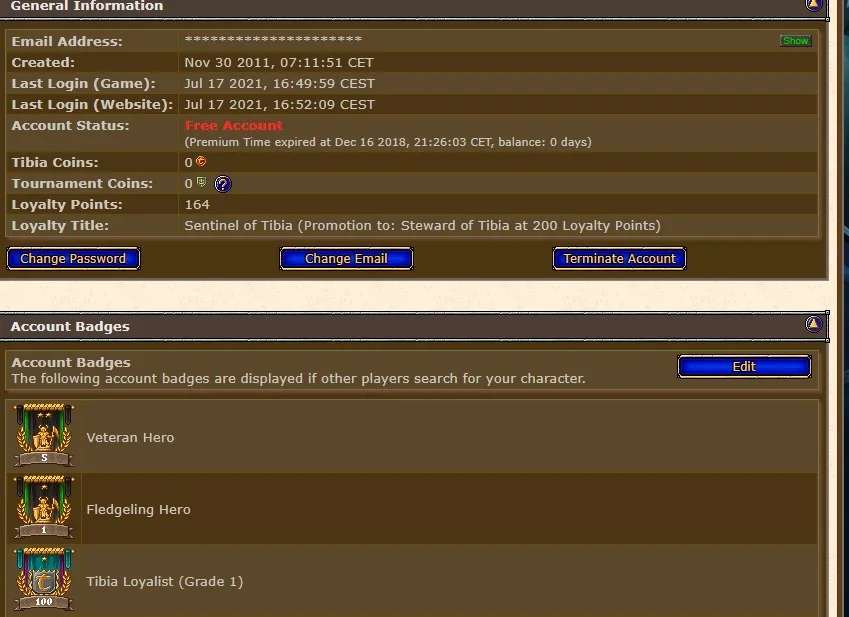
Task: Click the red Free Account status
Action: pyautogui.click(x=233, y=126)
